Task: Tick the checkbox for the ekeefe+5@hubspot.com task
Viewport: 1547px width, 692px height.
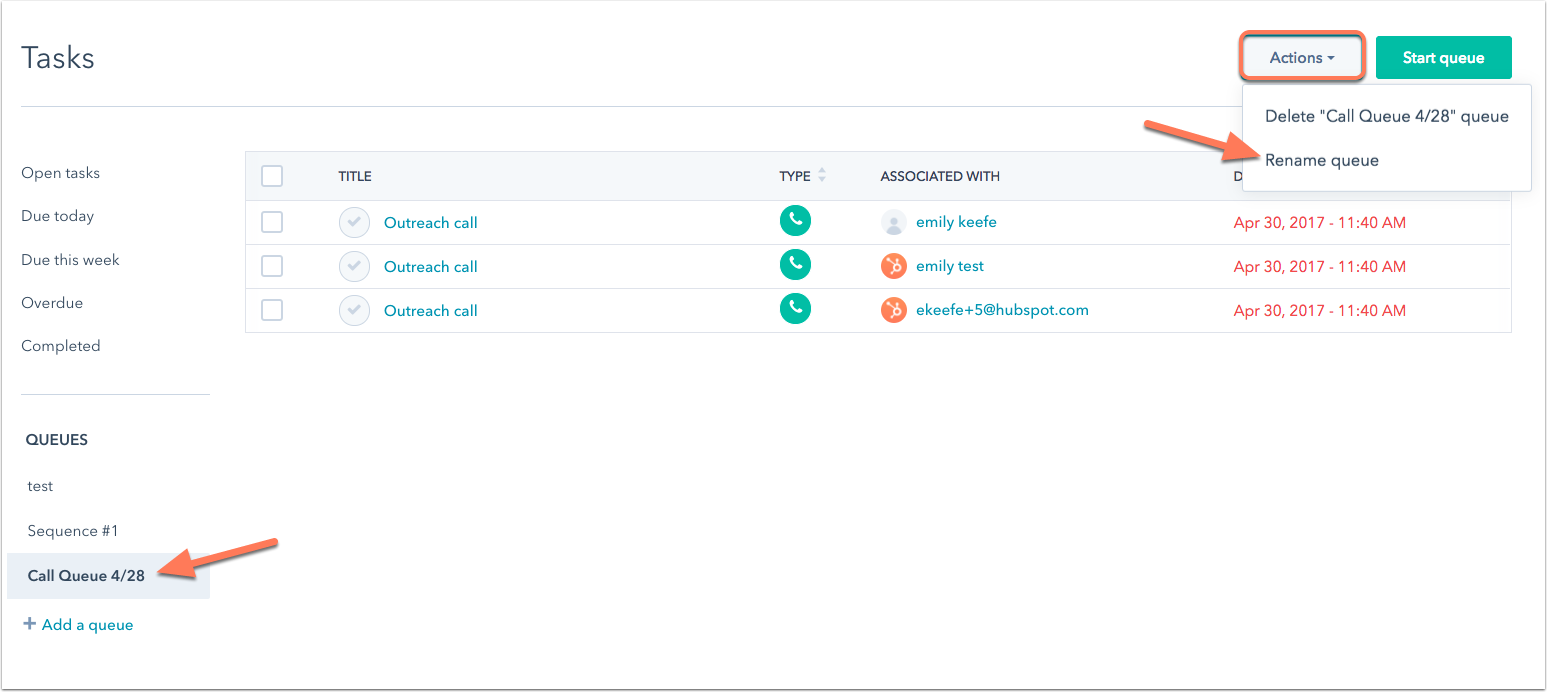Action: click(272, 310)
